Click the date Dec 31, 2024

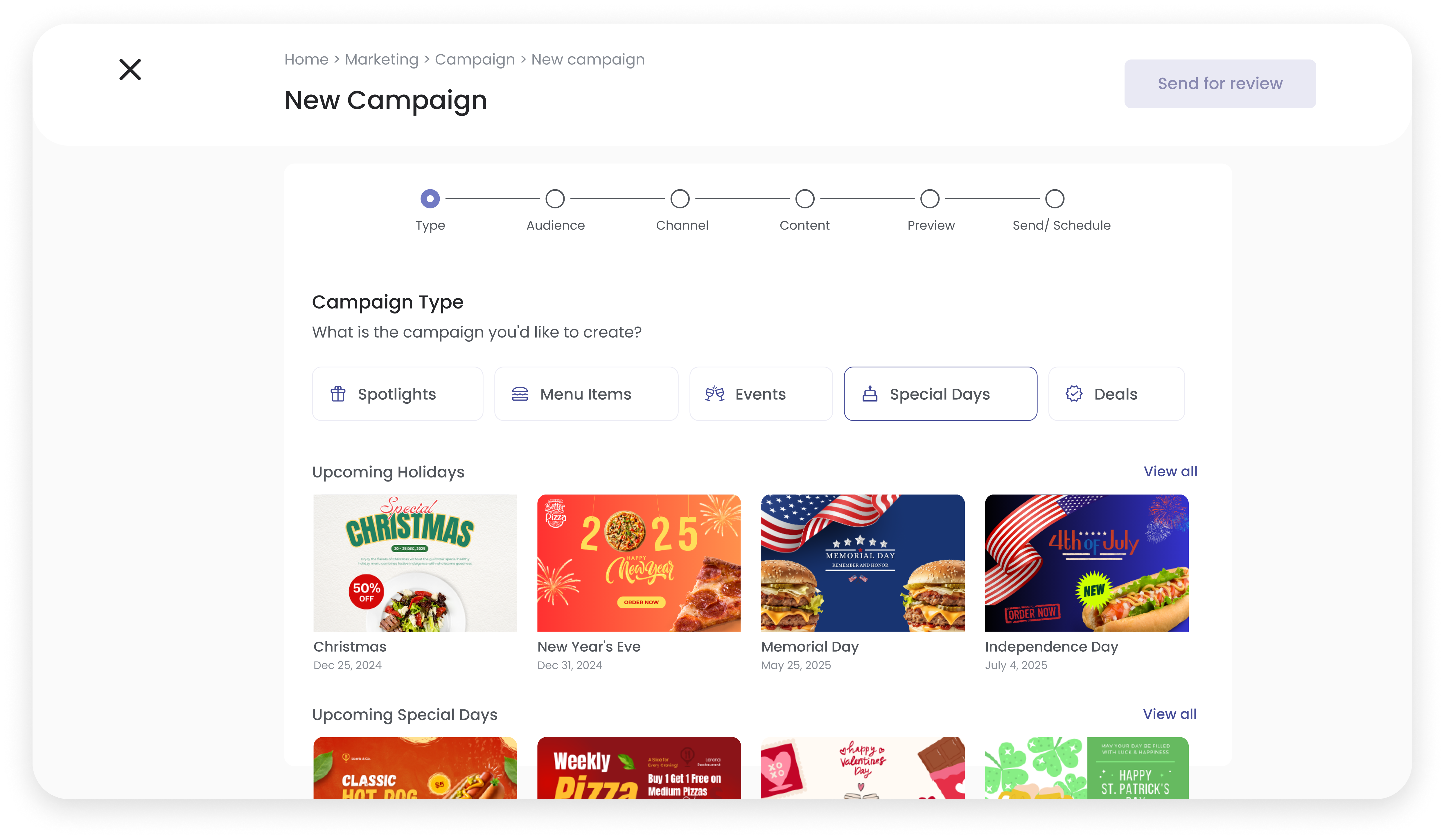570,665
